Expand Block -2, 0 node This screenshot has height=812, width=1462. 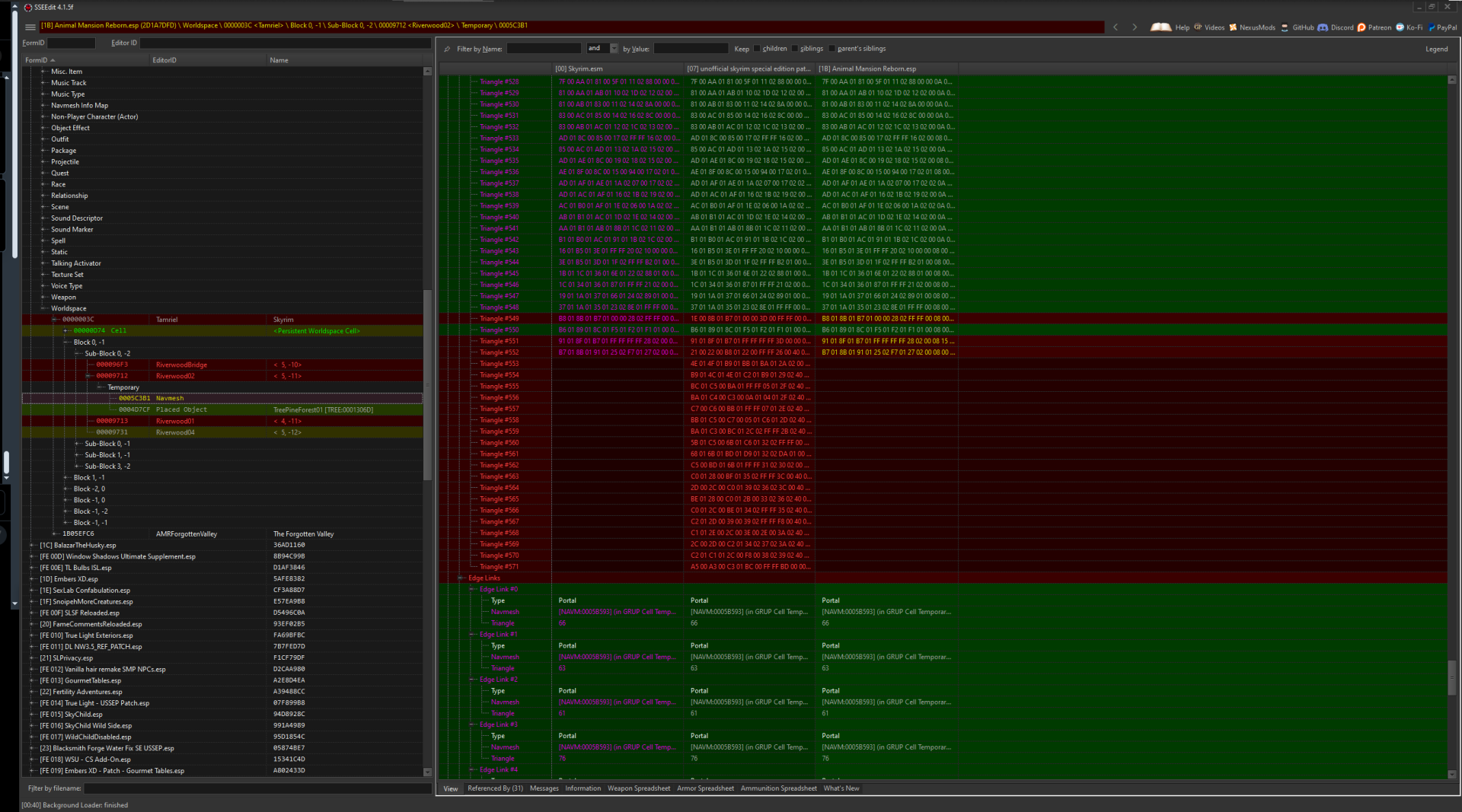pyautogui.click(x=66, y=489)
